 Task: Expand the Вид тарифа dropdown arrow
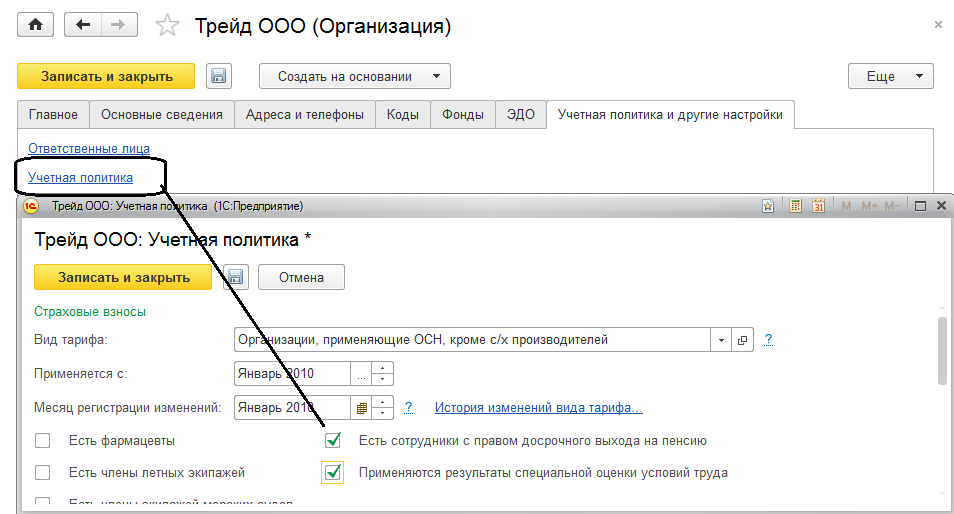point(721,340)
